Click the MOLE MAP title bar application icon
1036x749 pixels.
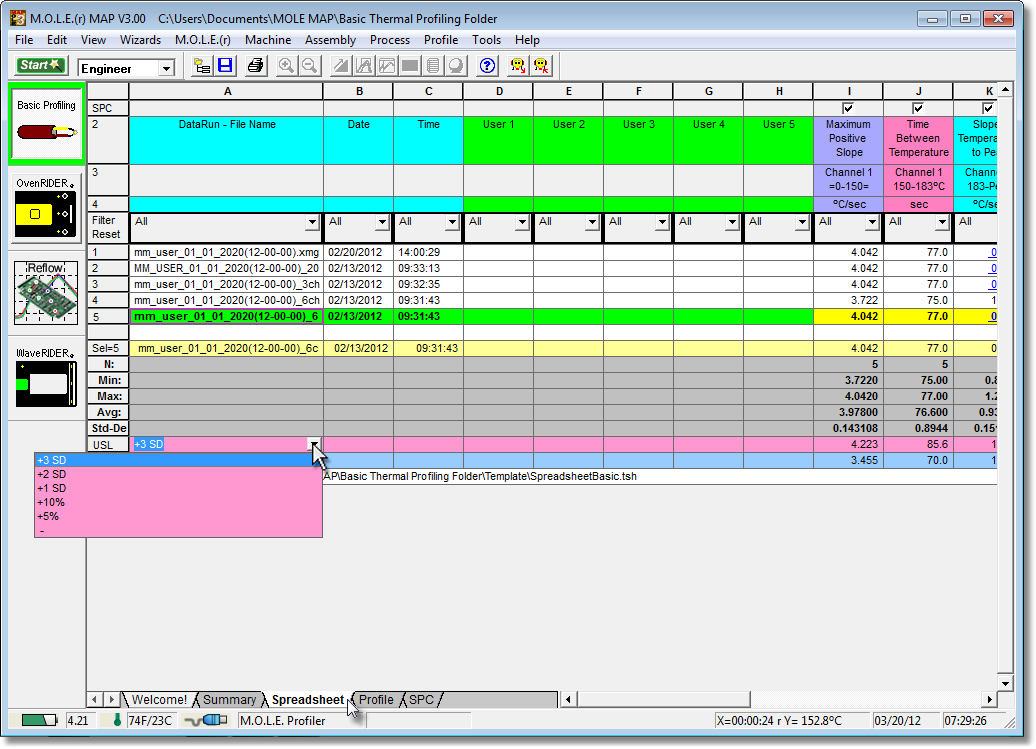tap(18, 18)
